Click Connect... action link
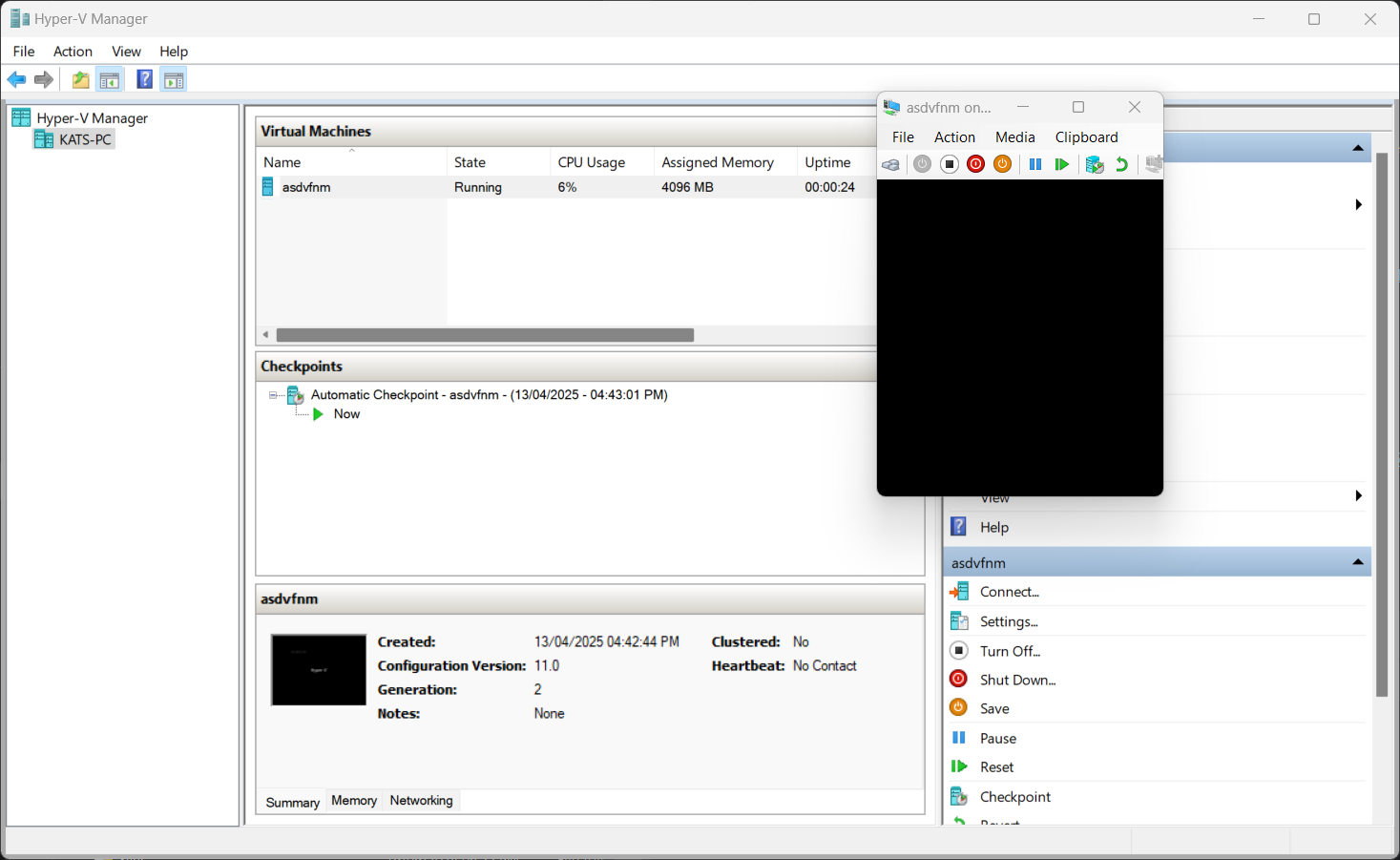1400x860 pixels. [1010, 592]
